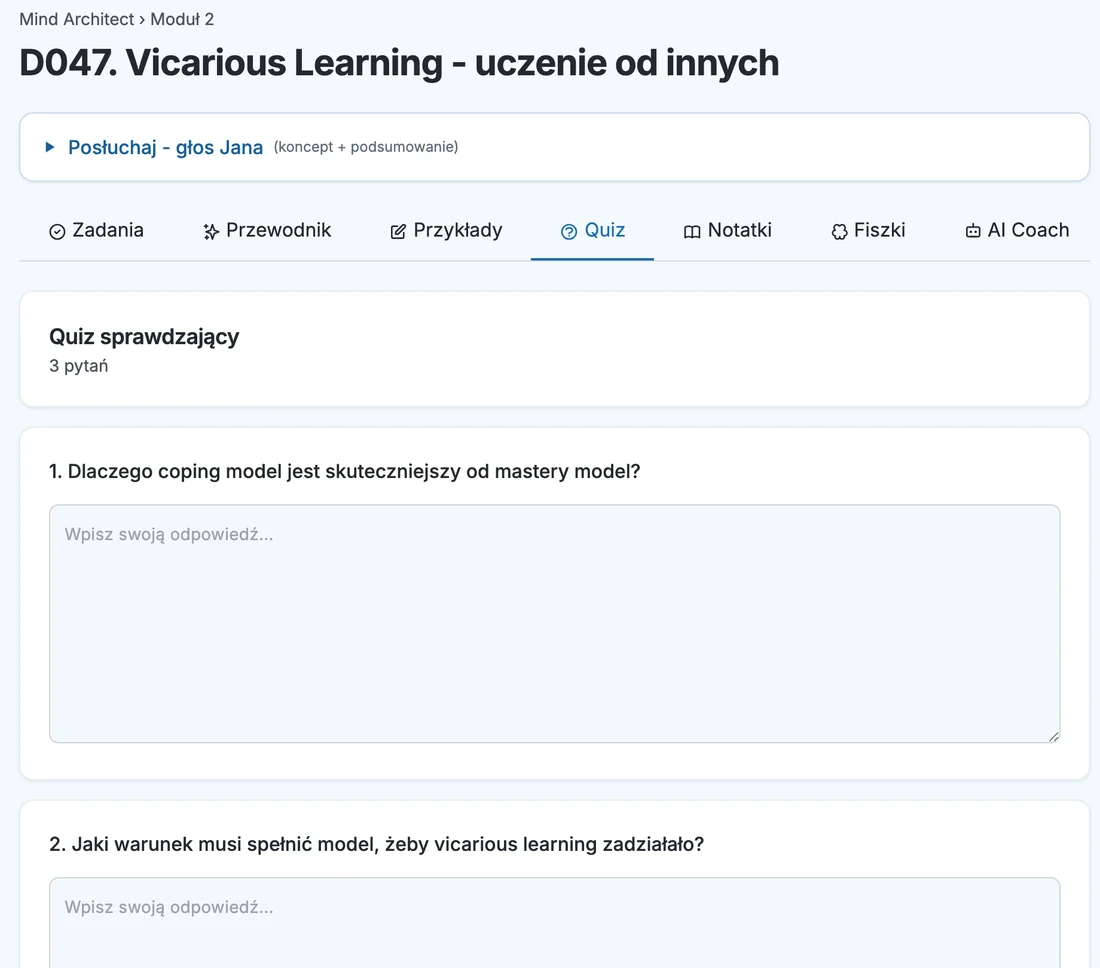
Task: Go to Moduł 2 breadcrumb link
Action: tap(182, 19)
